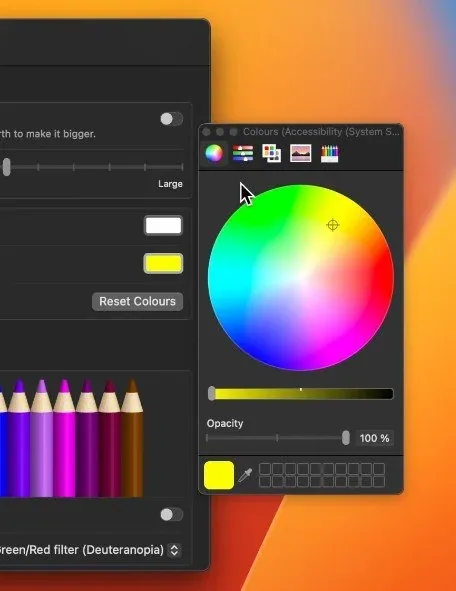Open the Green/Red filter (Deuteranopia) dropdown
Viewport: 456px width, 591px height.
[x=174, y=550]
